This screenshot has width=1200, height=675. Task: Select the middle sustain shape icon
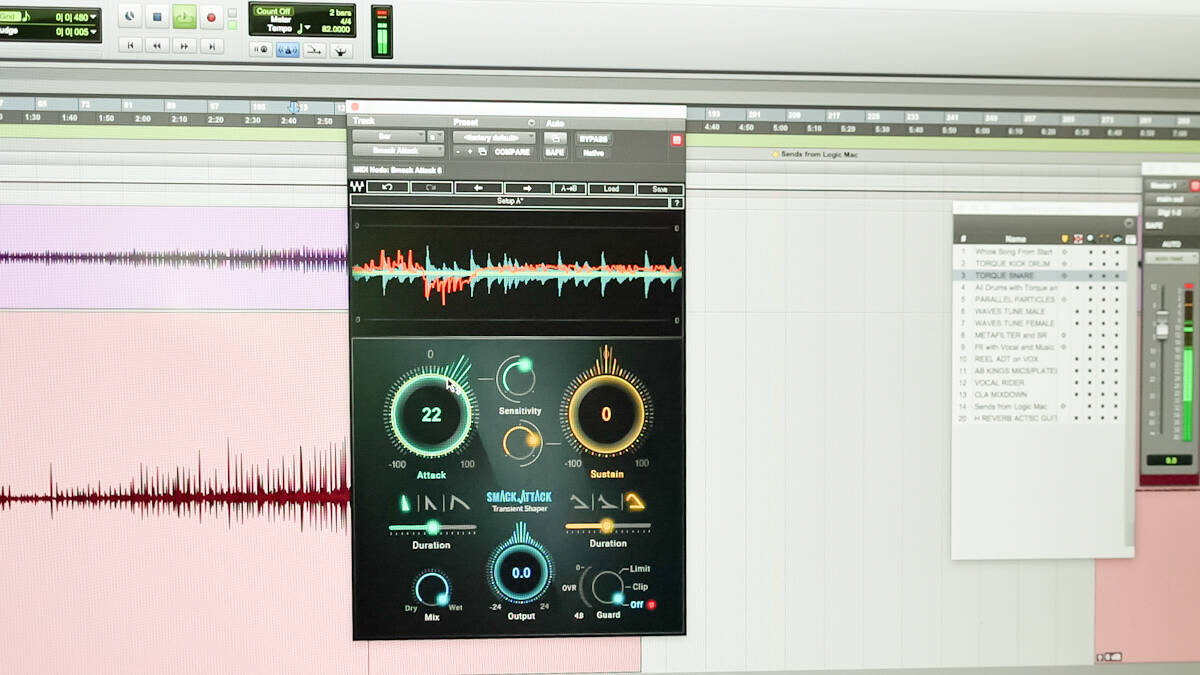(607, 502)
